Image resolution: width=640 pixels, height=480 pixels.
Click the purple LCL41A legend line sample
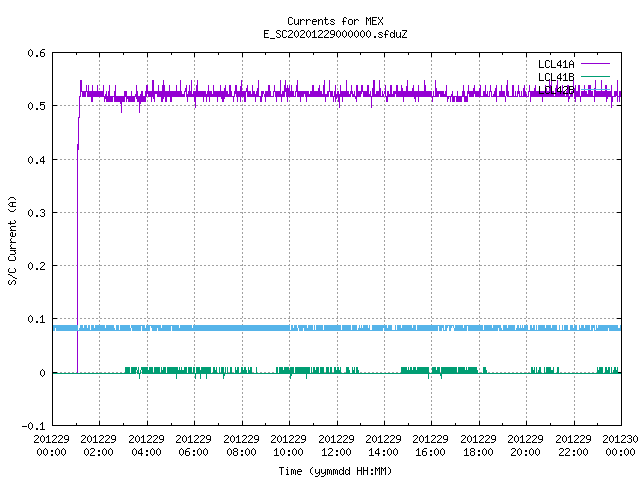pos(595,64)
